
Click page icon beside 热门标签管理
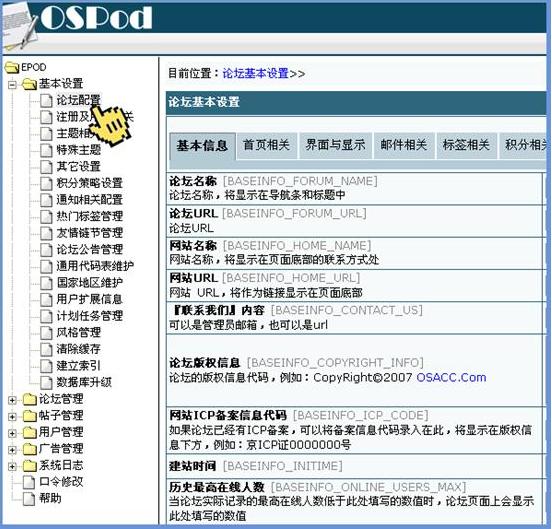pyautogui.click(x=46, y=216)
